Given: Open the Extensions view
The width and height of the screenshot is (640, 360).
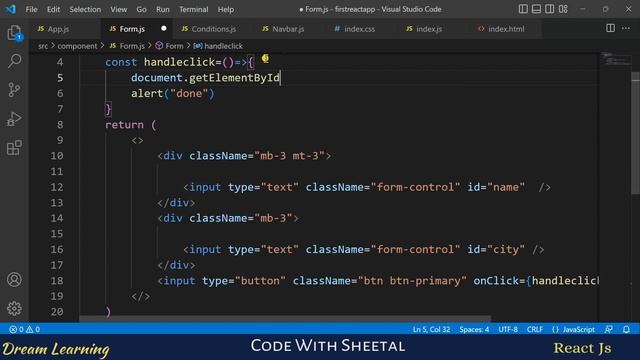Looking at the screenshot, I should [14, 148].
